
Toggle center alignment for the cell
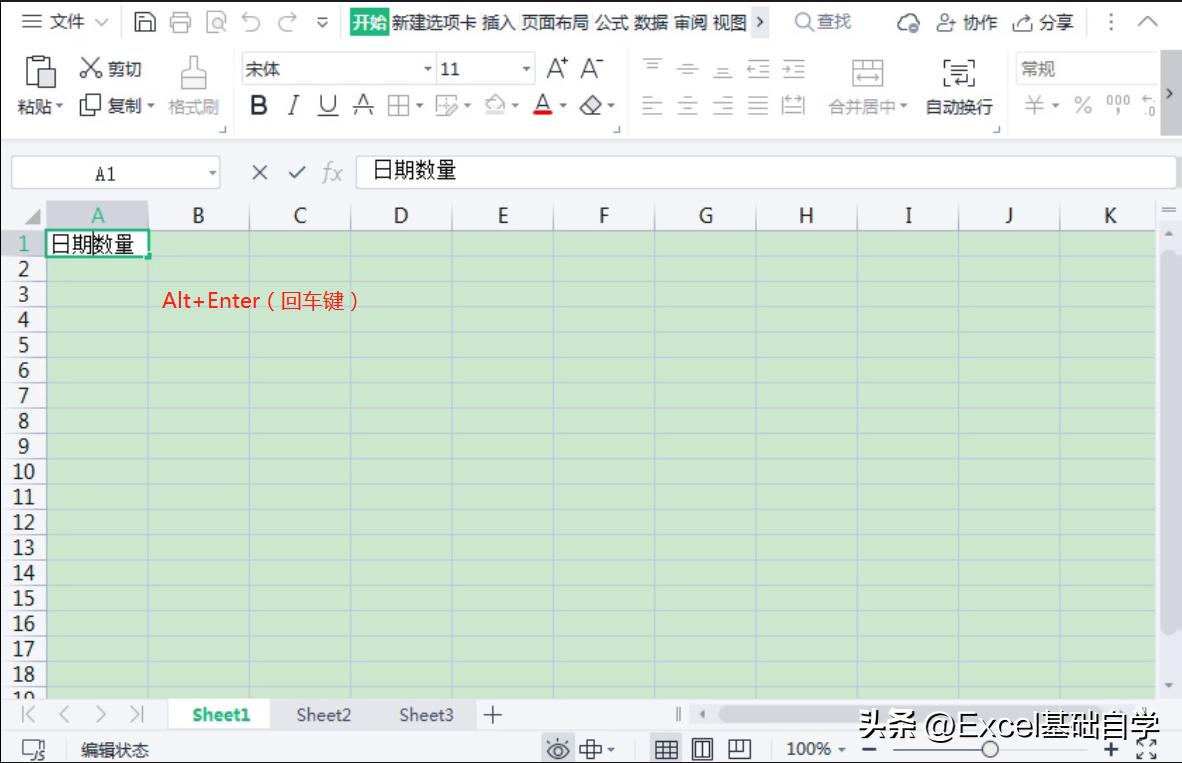pyautogui.click(x=687, y=105)
